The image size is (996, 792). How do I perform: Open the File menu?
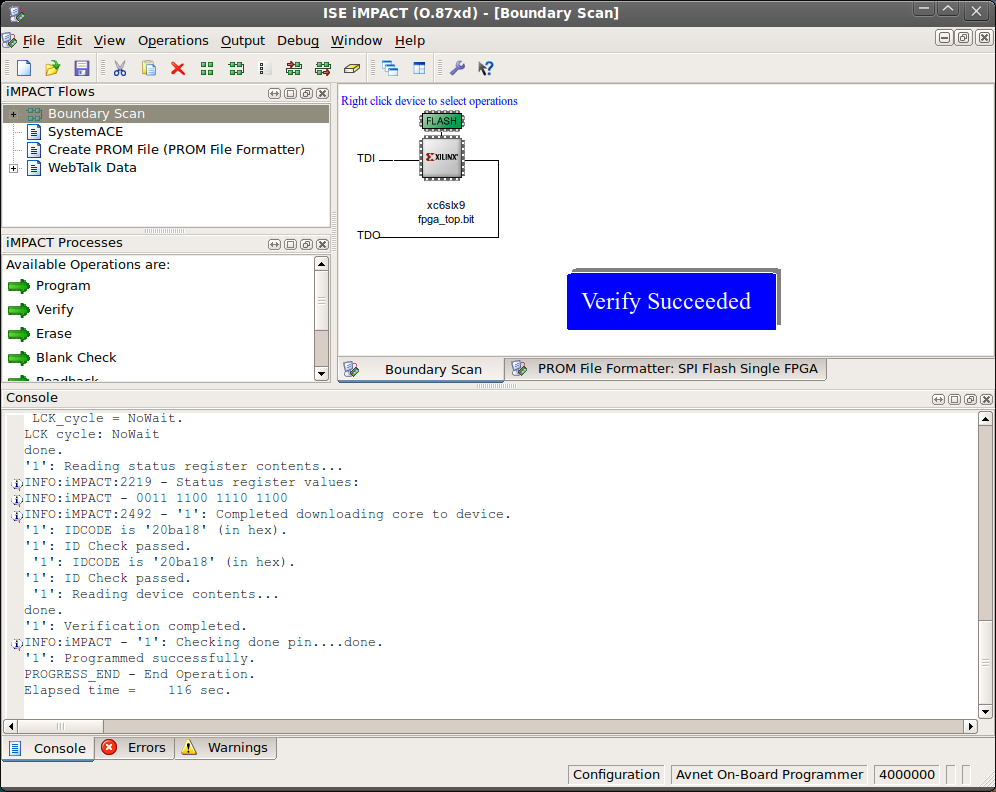click(34, 41)
